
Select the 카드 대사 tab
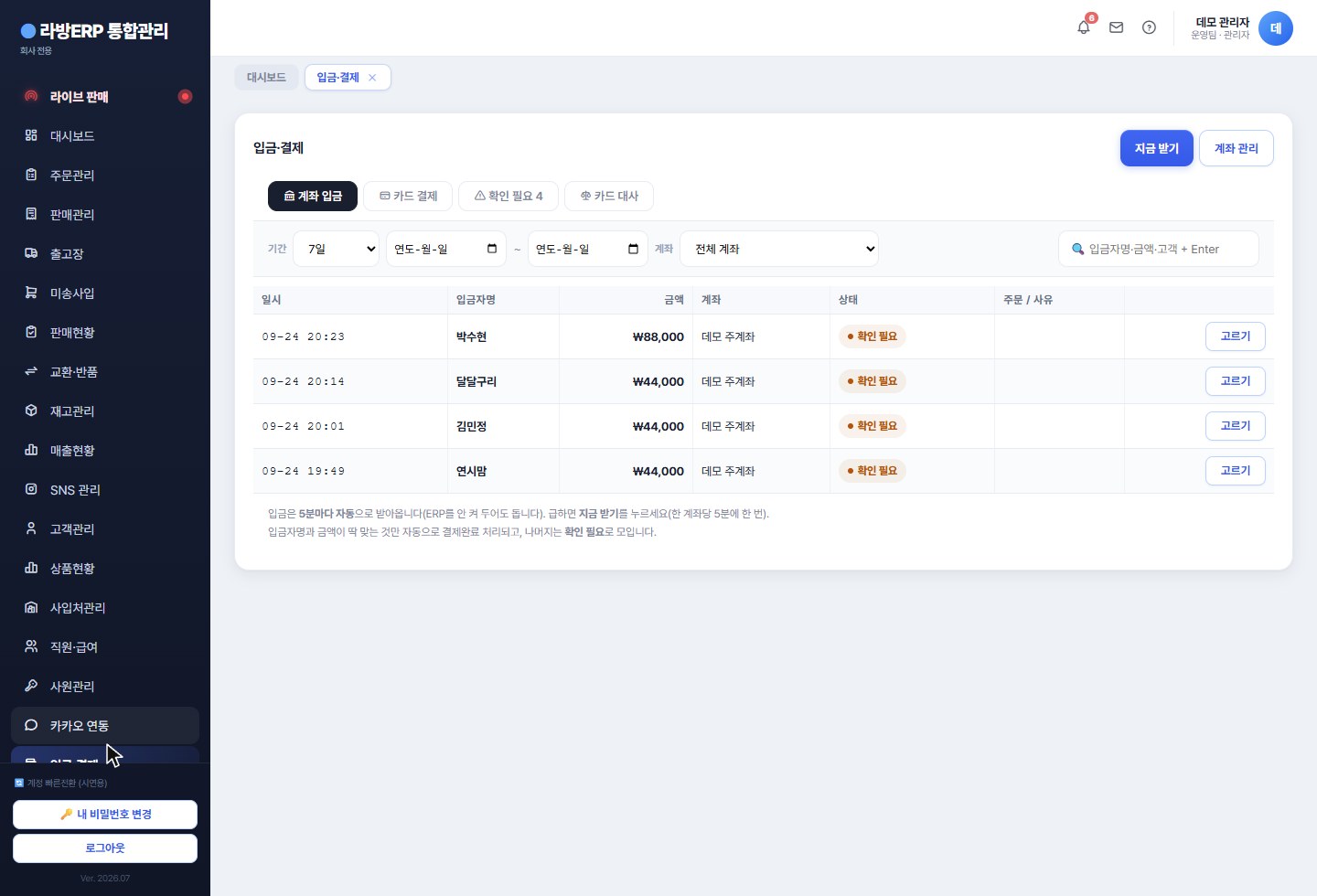609,196
